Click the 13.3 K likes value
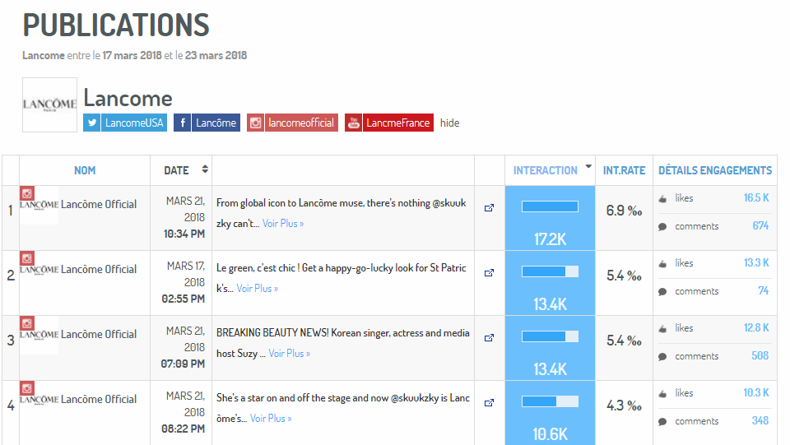Viewport: 790px width, 445px height. (x=756, y=263)
